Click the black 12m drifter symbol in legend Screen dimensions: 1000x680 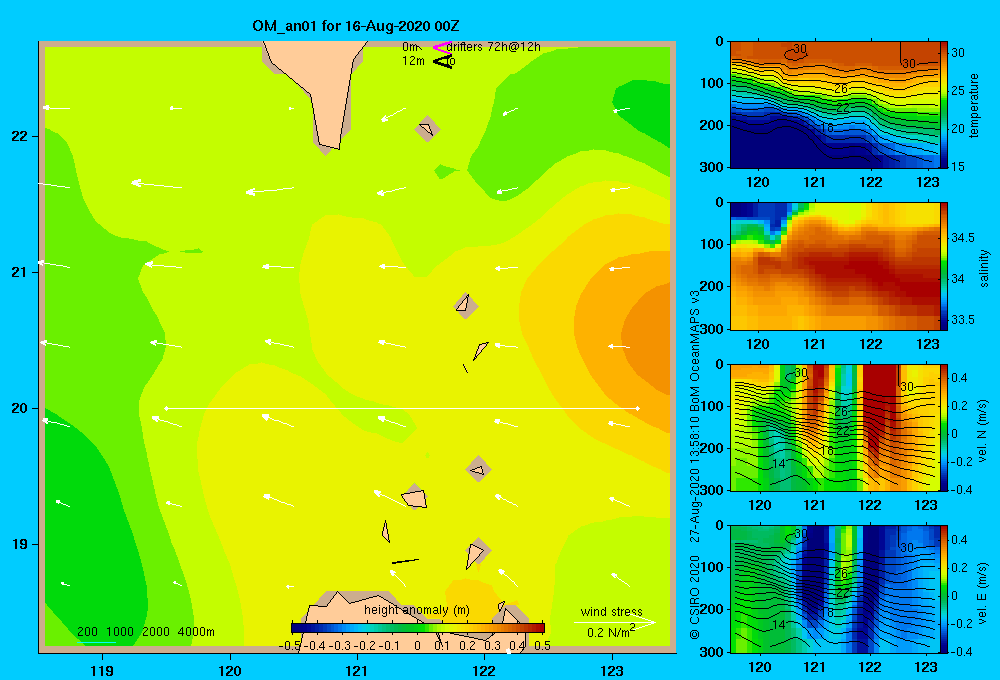pyautogui.click(x=443, y=61)
